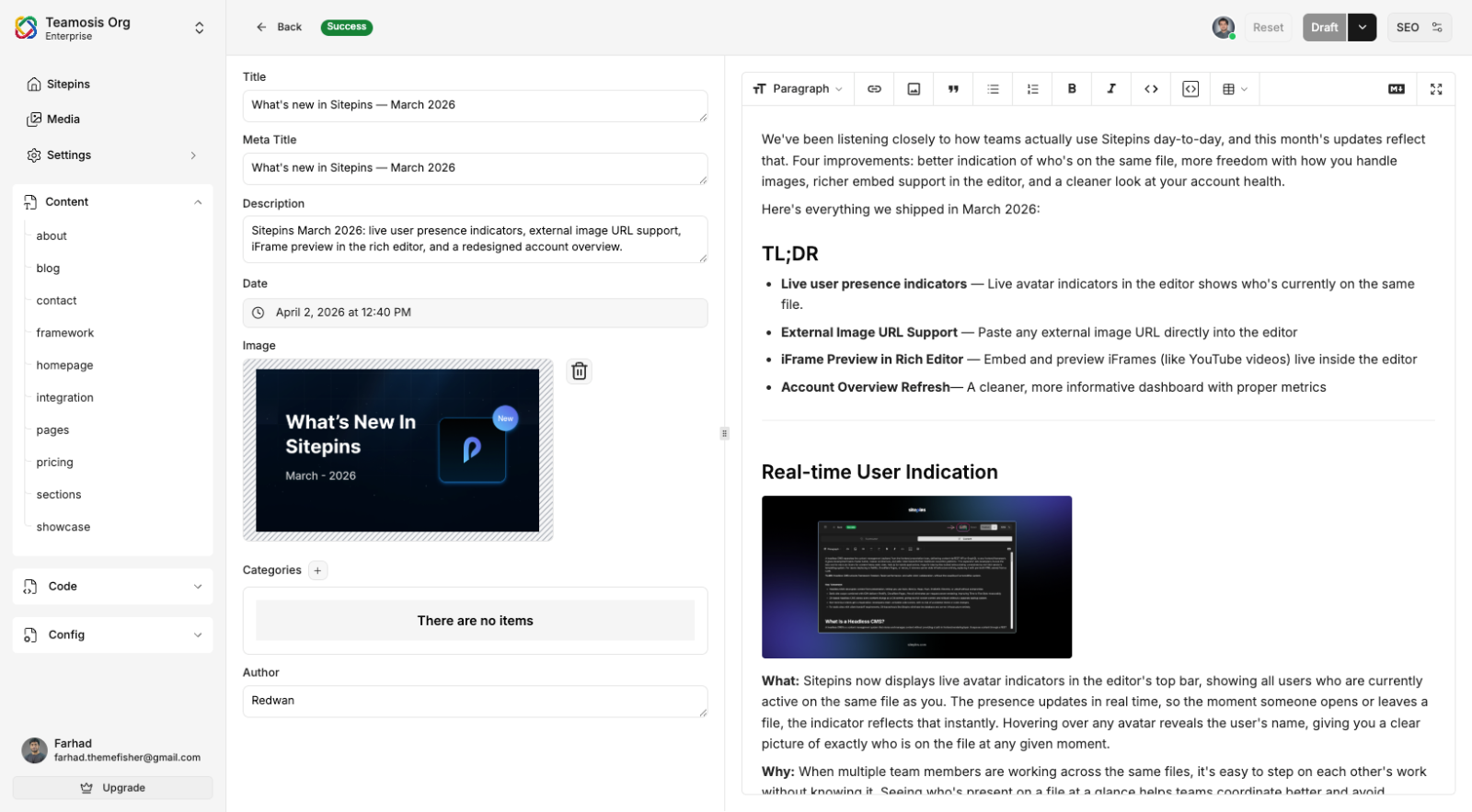Delete the featured image with the trash icon
The width and height of the screenshot is (1472, 812).
(x=580, y=371)
